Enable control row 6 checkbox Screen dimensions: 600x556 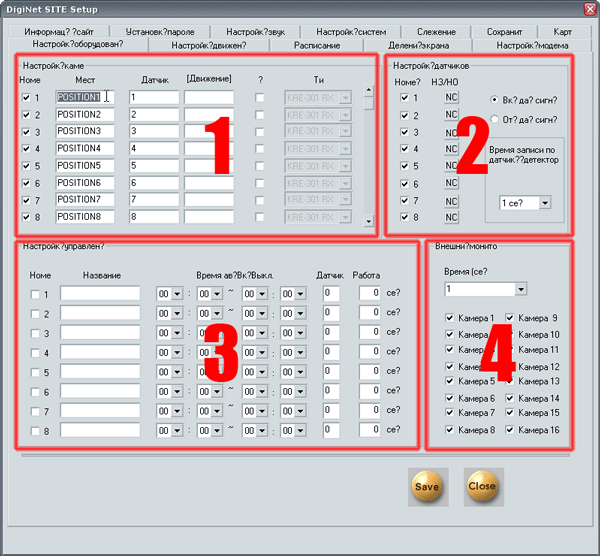pos(35,392)
